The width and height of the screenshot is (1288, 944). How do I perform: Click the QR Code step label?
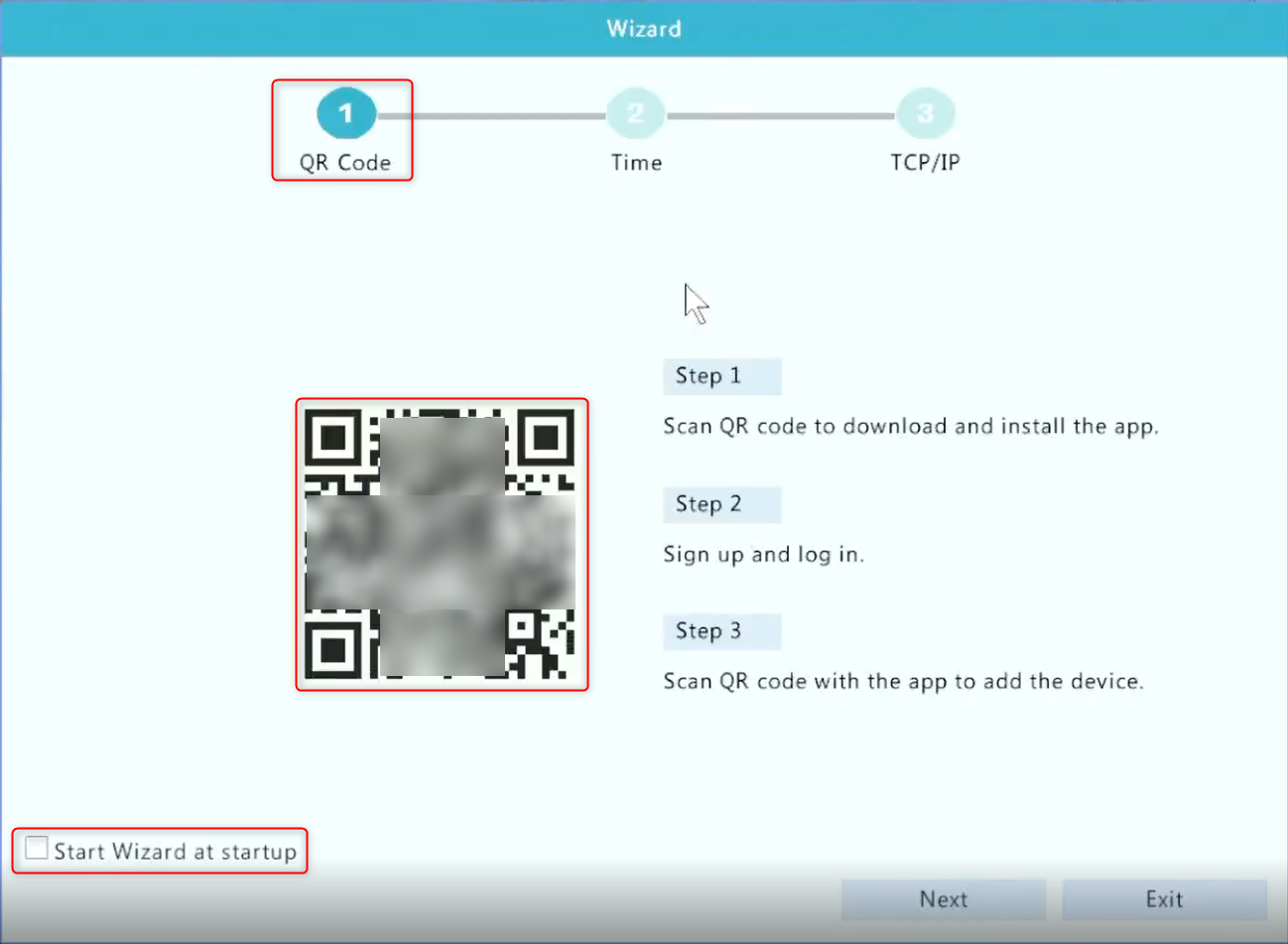coord(345,163)
